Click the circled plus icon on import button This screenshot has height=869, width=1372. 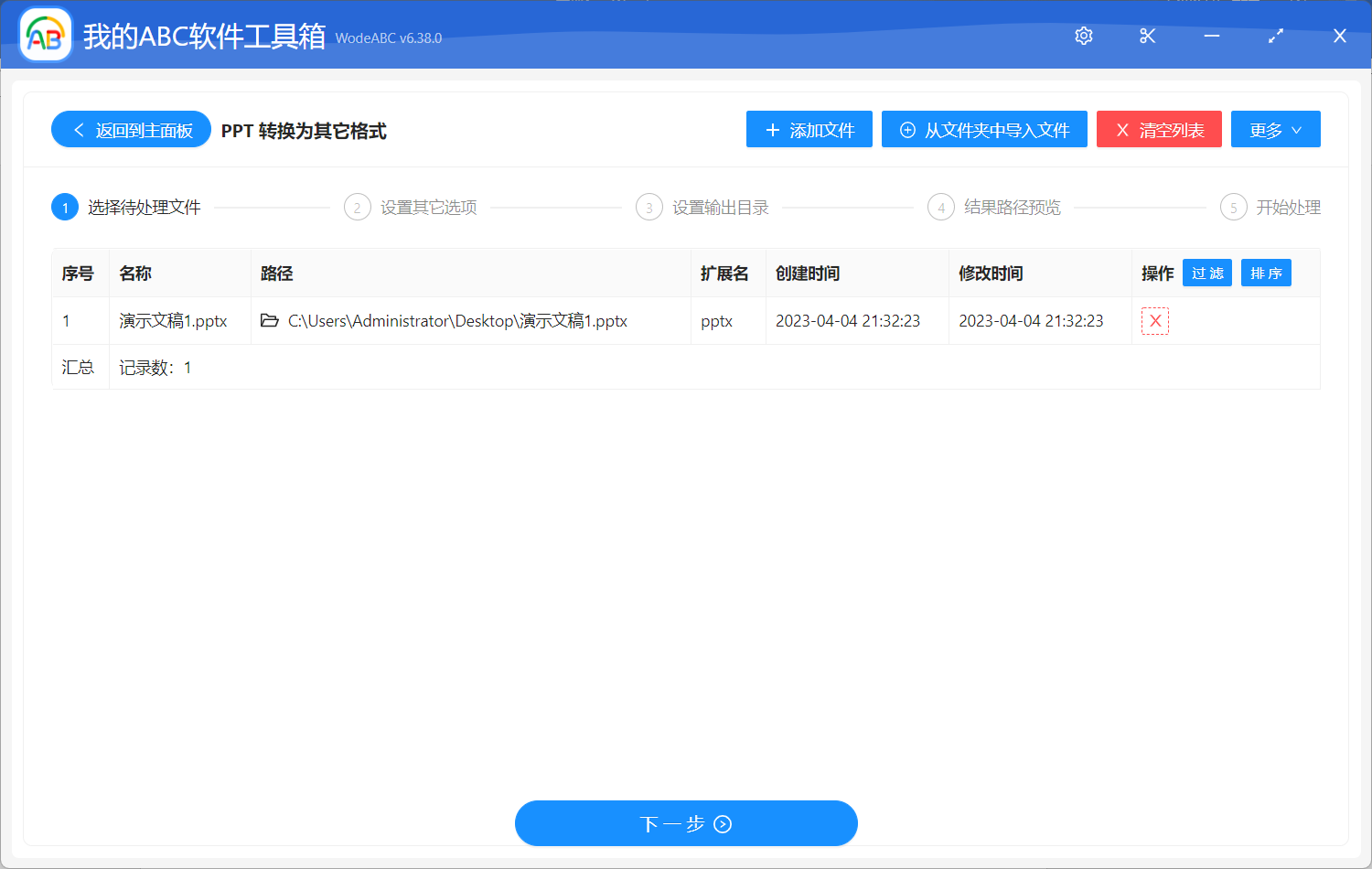[x=906, y=129]
